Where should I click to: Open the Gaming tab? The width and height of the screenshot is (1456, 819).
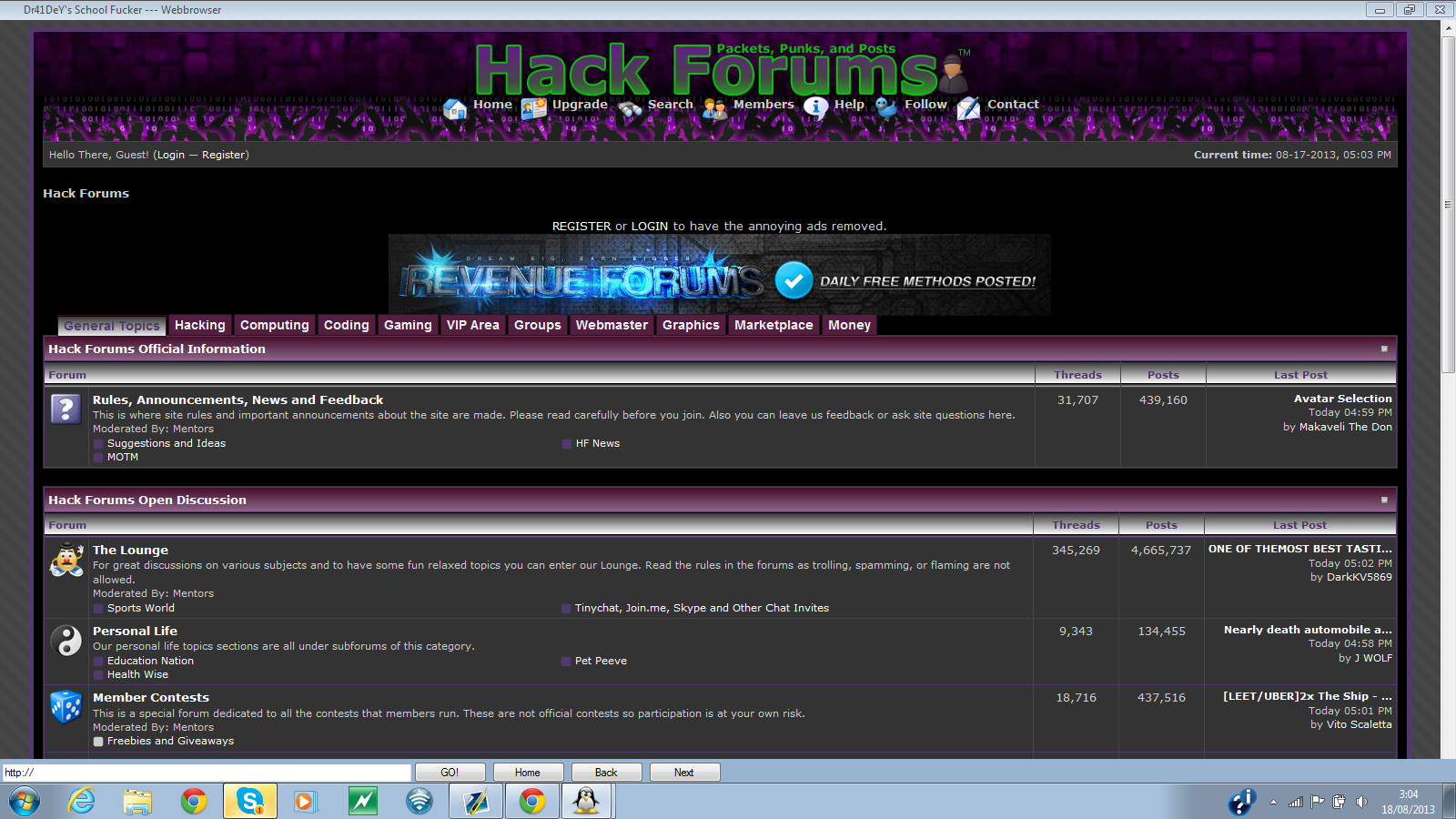pos(408,326)
